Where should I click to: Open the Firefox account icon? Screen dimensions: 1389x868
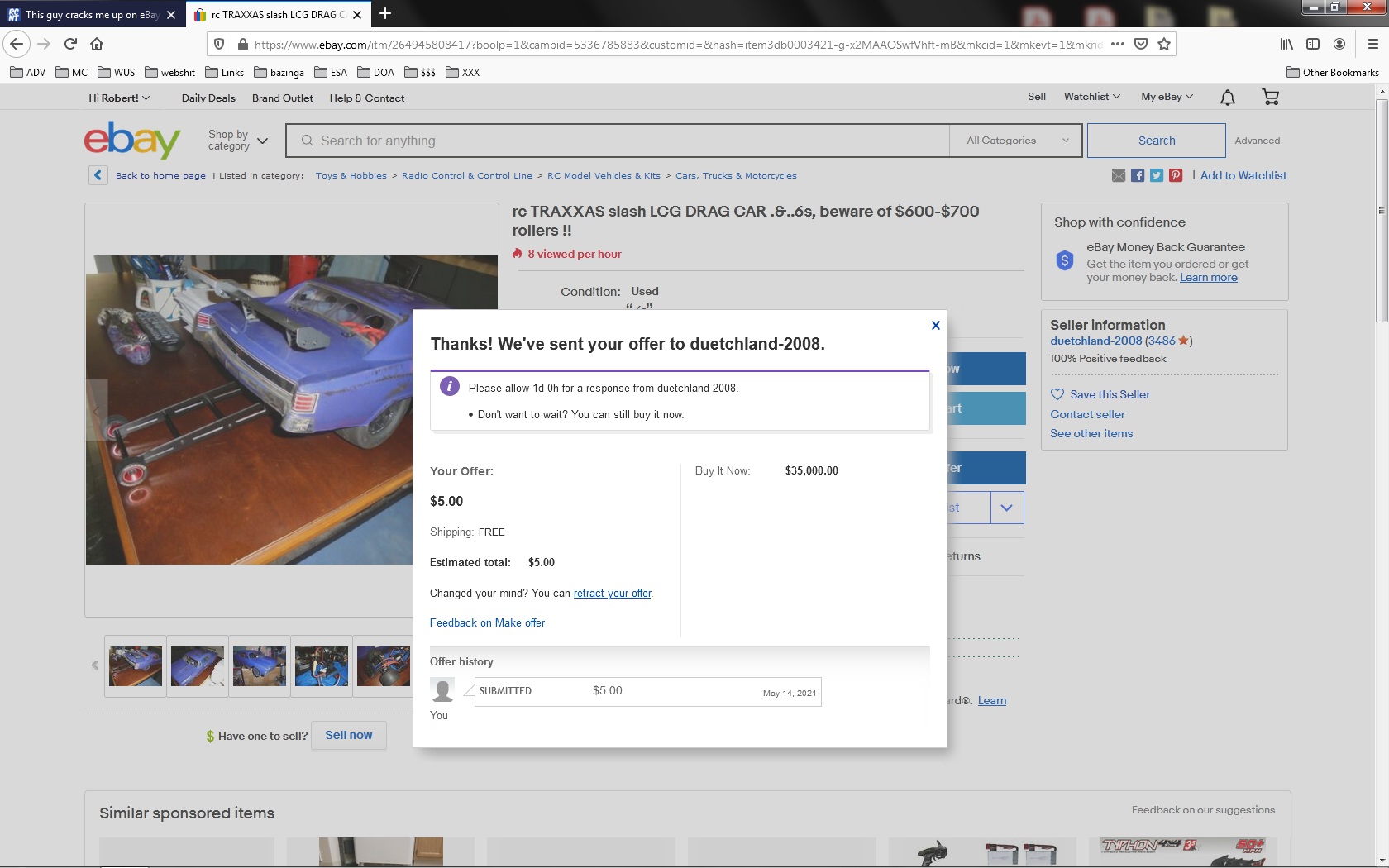(1339, 44)
